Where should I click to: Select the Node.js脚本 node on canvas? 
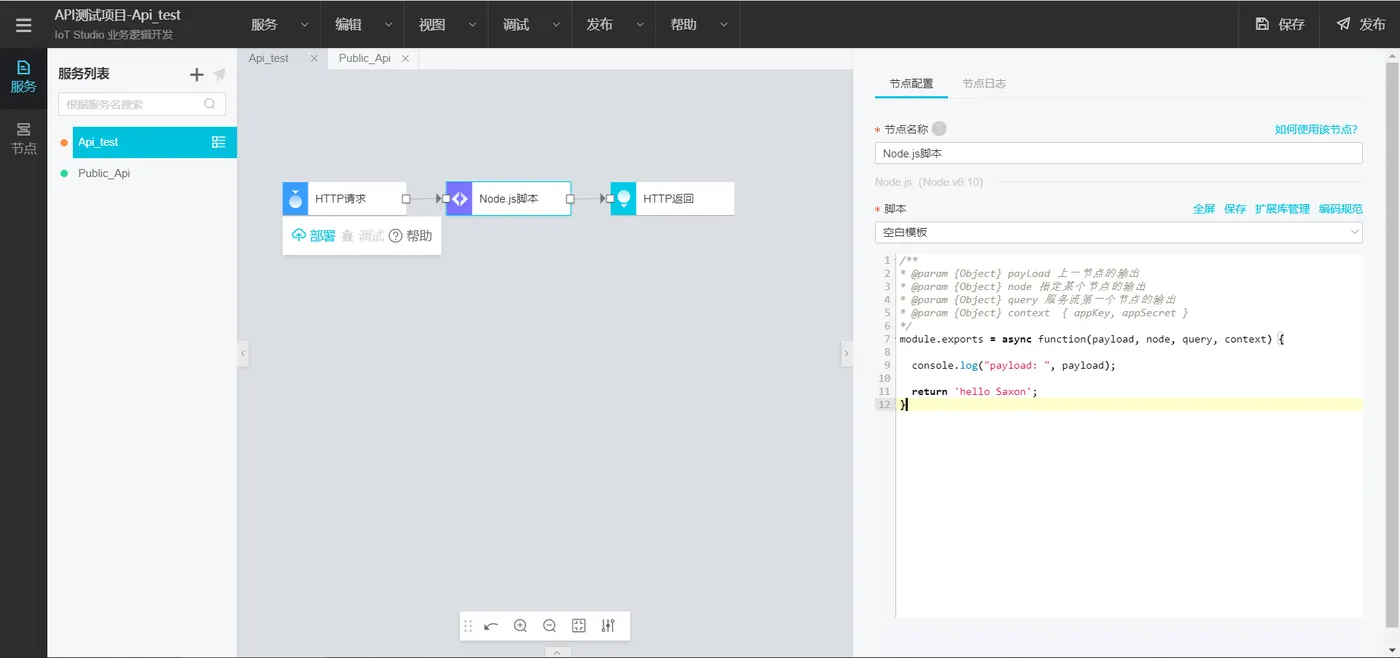point(508,198)
